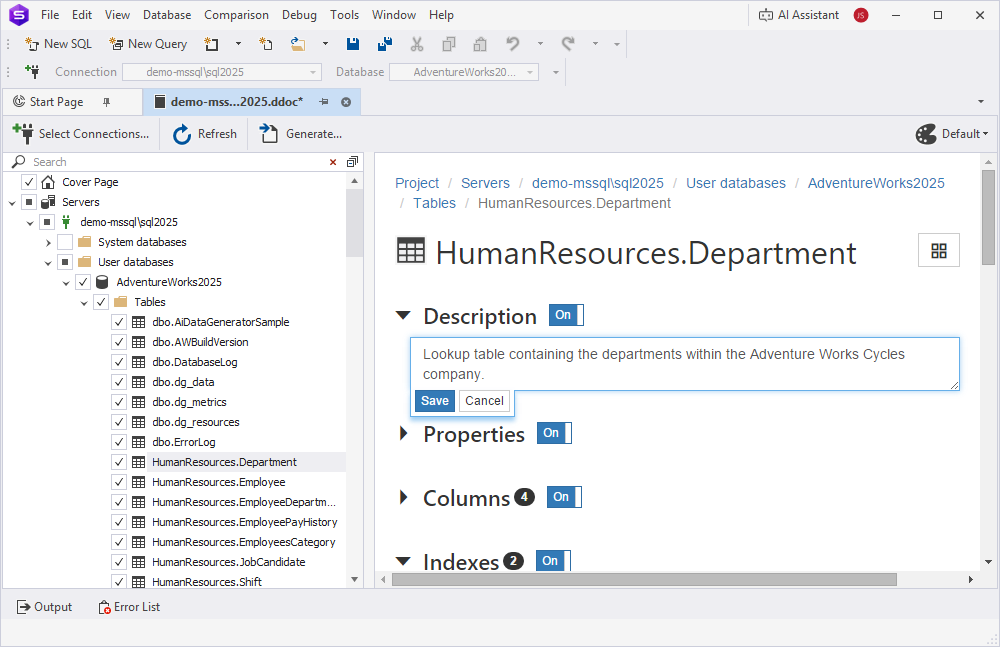Uncheck the dbo.ErrorLog checkbox
This screenshot has height=647, width=1000.
click(119, 442)
